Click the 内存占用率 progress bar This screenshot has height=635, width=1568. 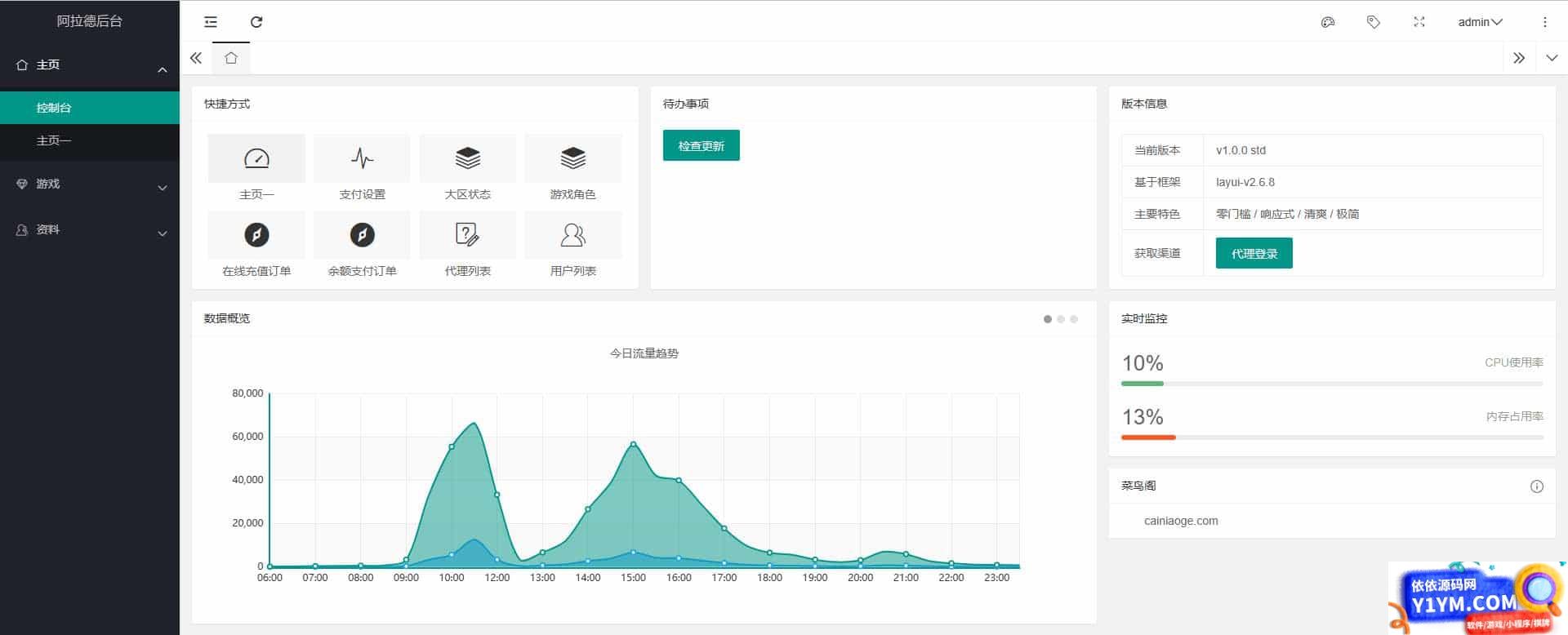pyautogui.click(x=1332, y=437)
